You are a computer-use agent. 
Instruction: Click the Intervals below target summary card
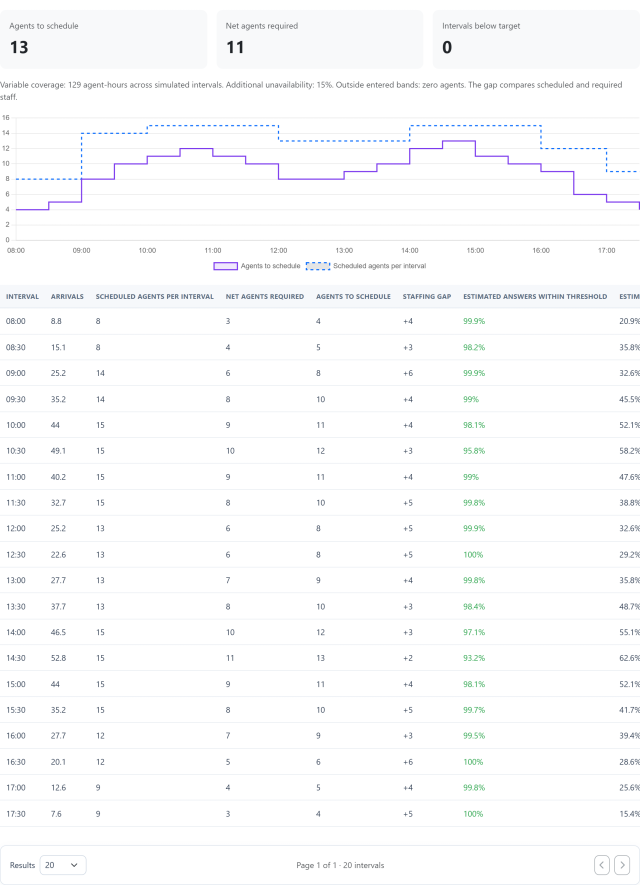(536, 40)
